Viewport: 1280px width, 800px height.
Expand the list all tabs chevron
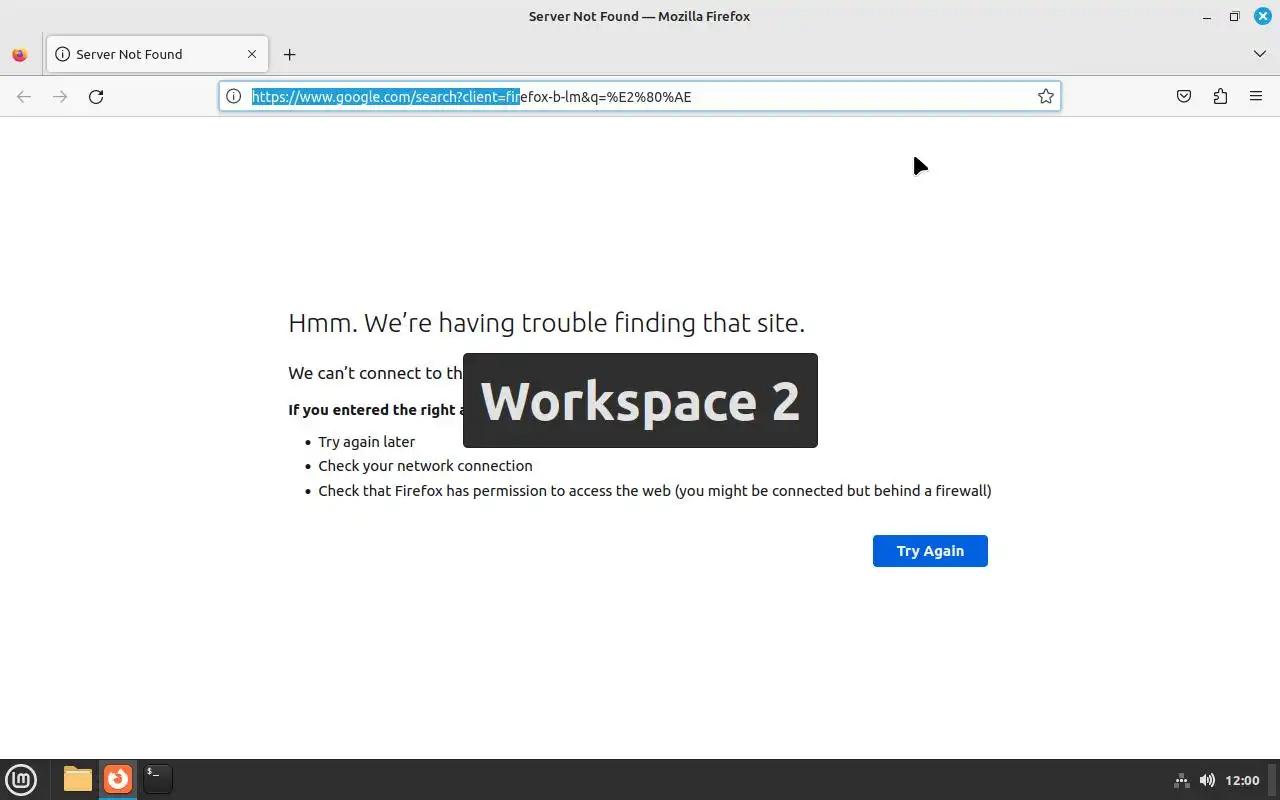pyautogui.click(x=1259, y=54)
